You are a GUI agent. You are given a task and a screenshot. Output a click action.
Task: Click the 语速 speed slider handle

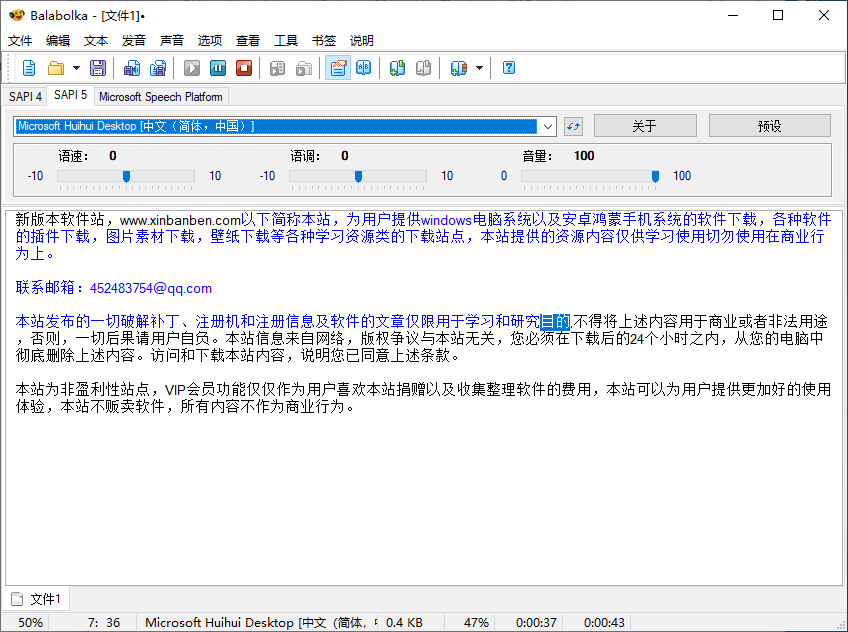tap(127, 176)
